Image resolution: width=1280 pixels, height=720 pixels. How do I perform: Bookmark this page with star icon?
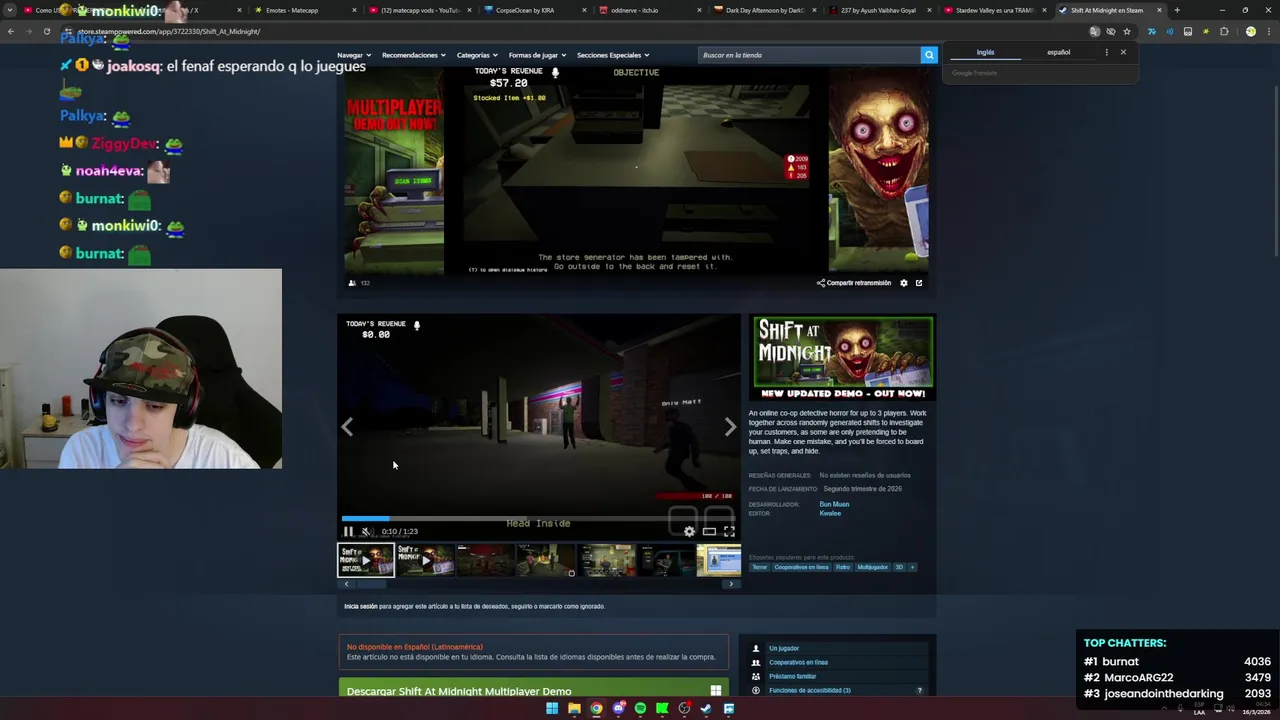pos(1127,31)
